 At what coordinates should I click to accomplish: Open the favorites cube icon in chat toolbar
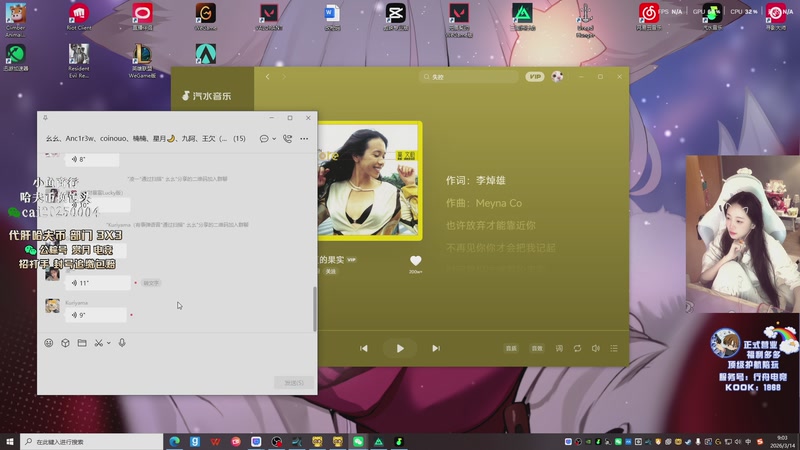65,343
